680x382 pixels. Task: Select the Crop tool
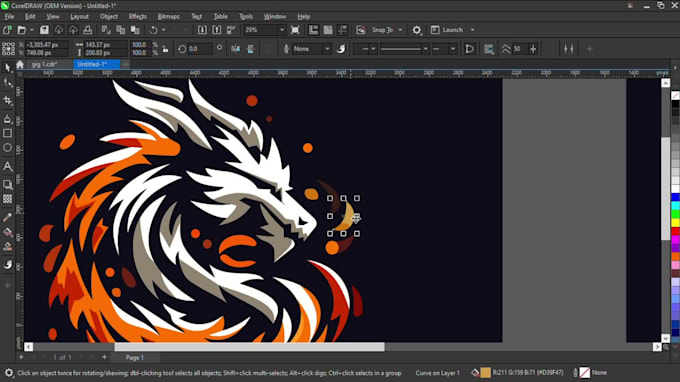tap(7, 101)
